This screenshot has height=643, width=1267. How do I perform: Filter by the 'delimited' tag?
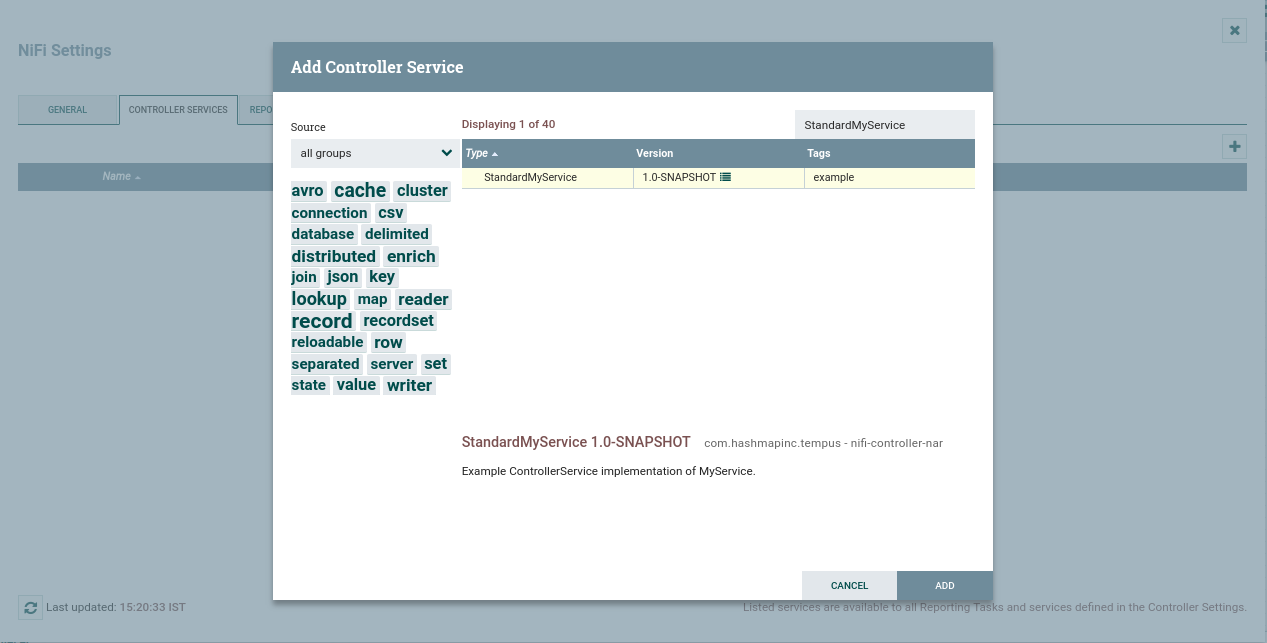pos(397,234)
